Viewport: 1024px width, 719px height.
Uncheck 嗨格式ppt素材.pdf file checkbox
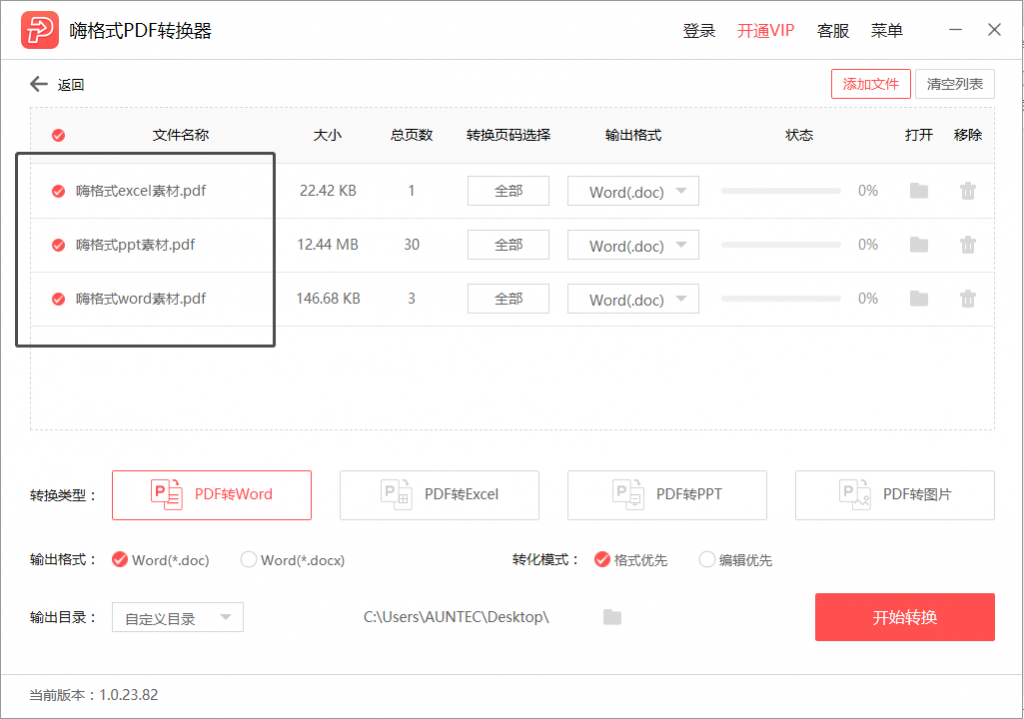(x=58, y=245)
